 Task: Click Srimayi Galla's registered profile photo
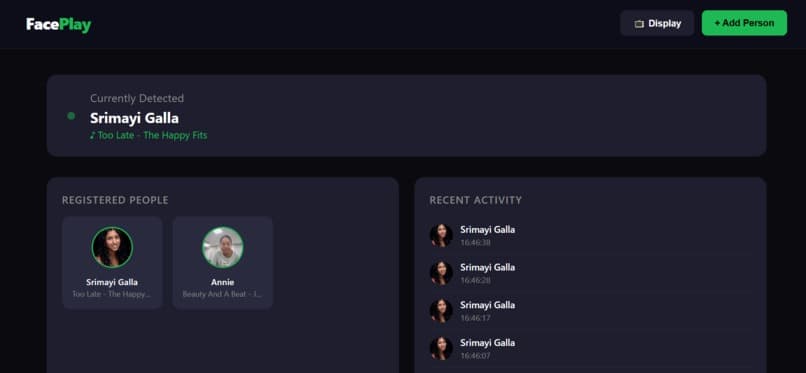112,247
